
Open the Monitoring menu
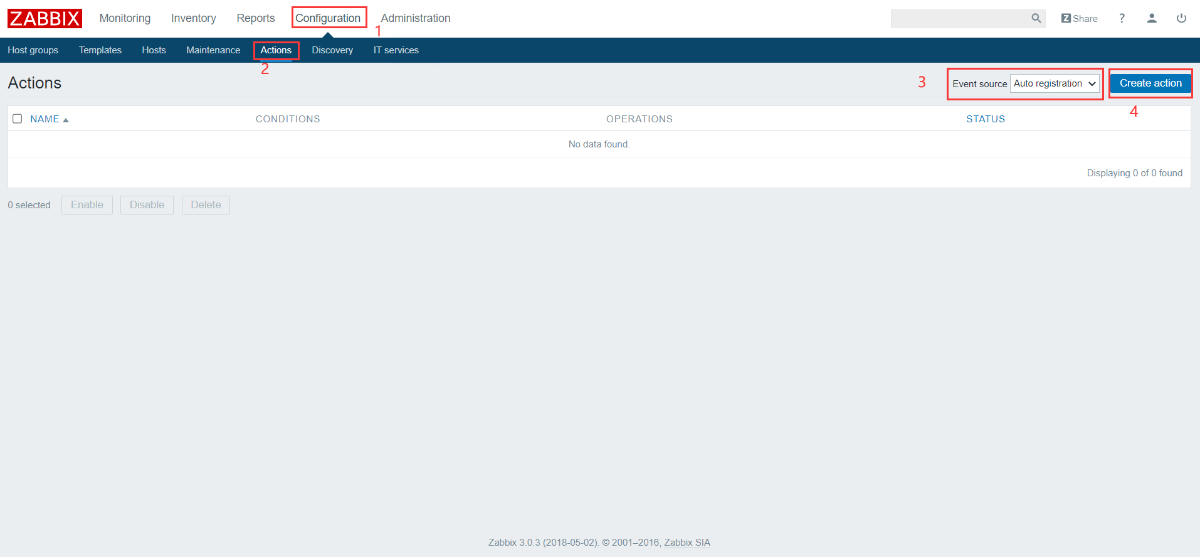125,18
